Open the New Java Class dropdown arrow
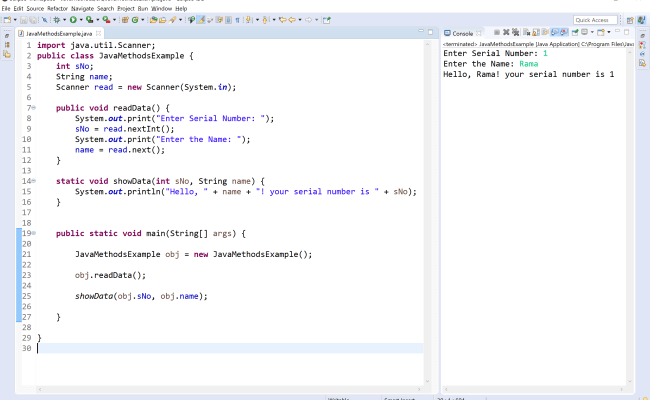Viewport: 650px width, 400px height. [143, 20]
